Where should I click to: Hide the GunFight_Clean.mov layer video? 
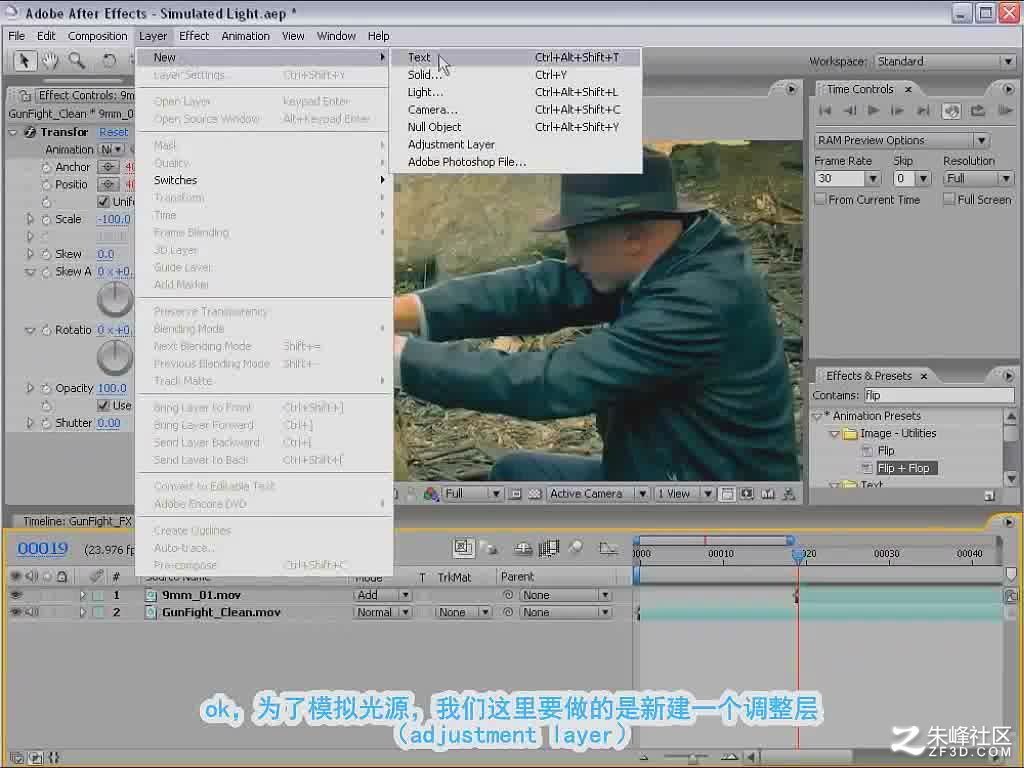16,613
